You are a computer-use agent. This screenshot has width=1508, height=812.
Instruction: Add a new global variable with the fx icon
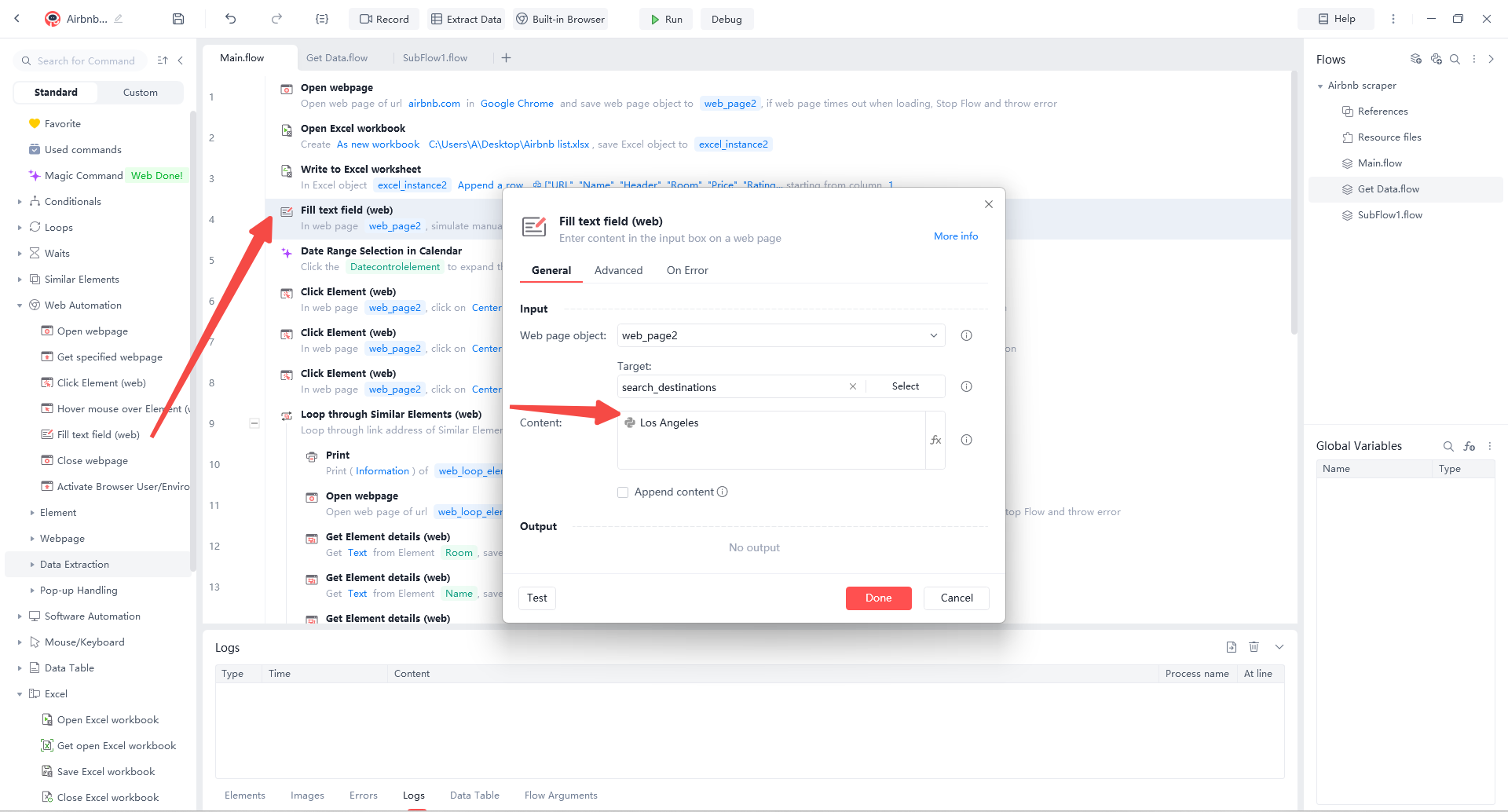1470,446
